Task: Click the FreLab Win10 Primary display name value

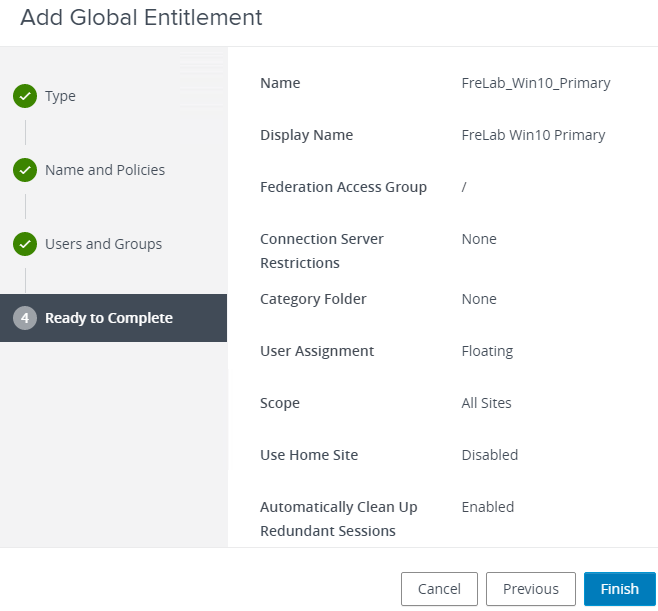Action: [x=533, y=135]
